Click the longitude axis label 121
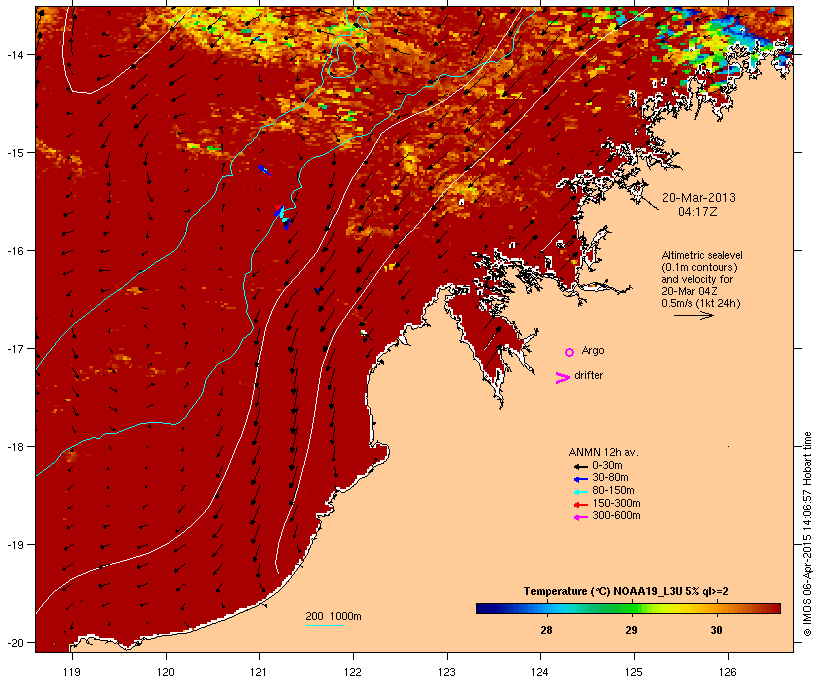The image size is (820, 680). [259, 672]
